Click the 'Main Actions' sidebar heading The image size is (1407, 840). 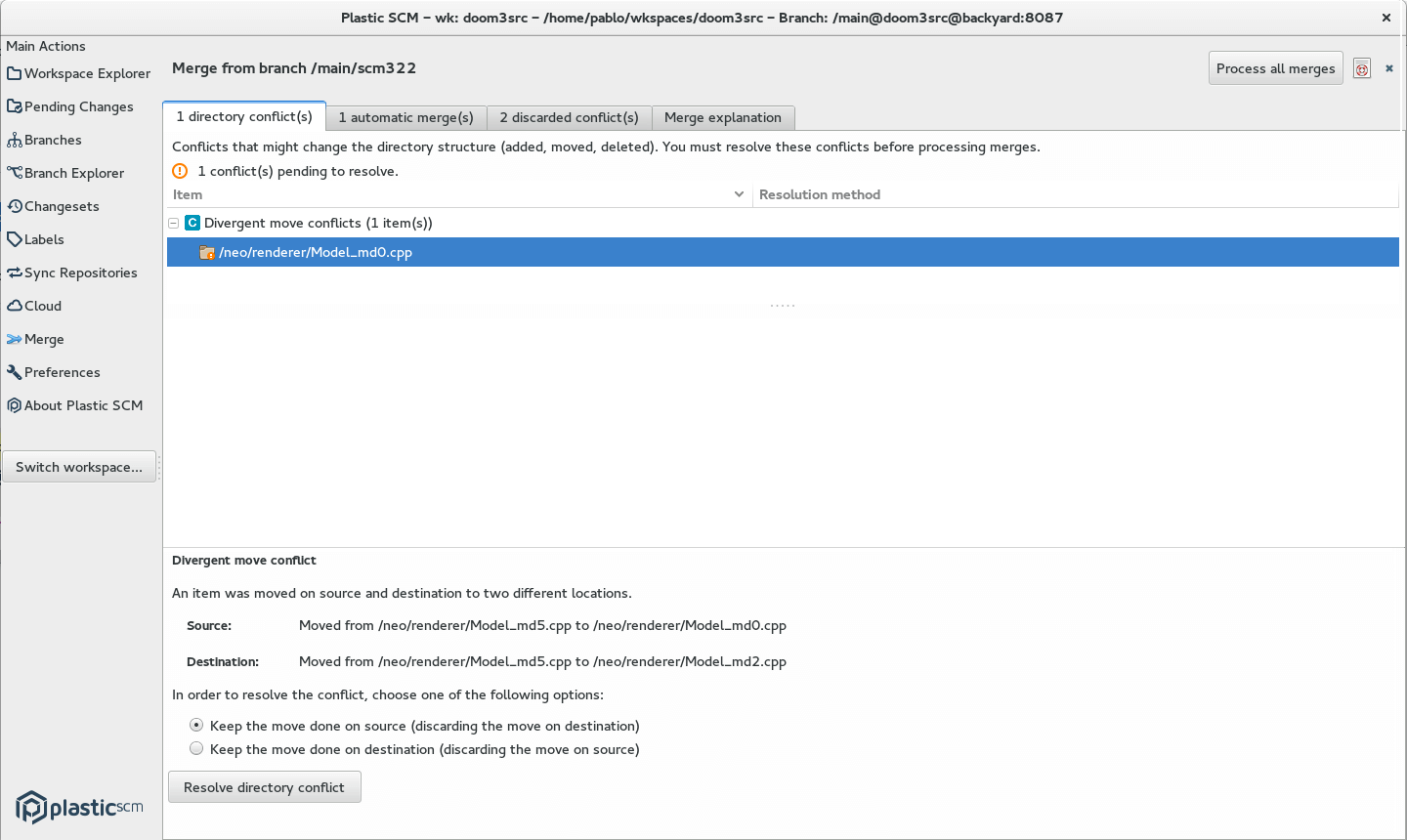pyautogui.click(x=46, y=46)
